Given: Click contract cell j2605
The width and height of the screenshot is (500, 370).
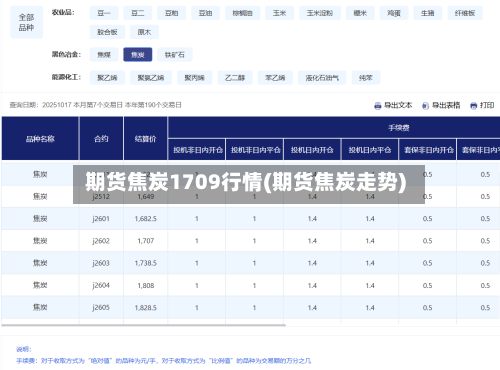Looking at the screenshot, I should click(x=101, y=307).
